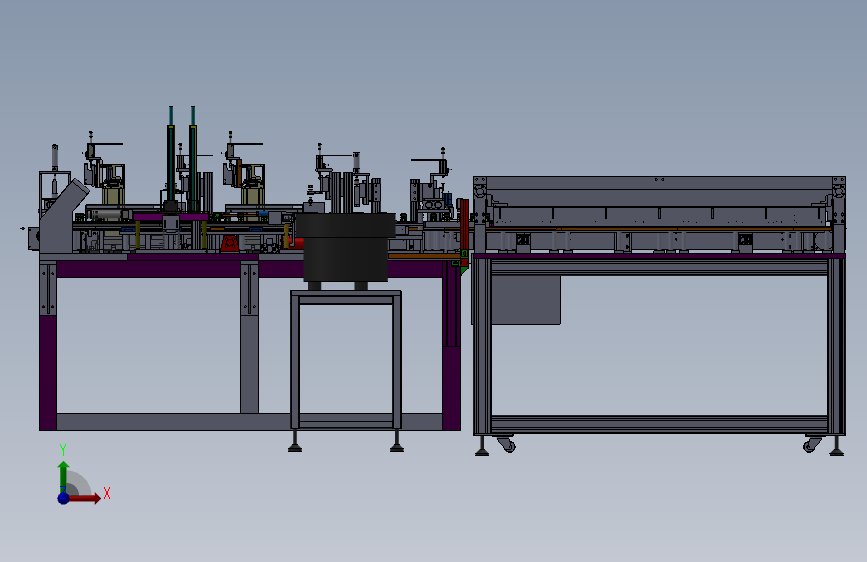Select the right caster wheel of right frame
Screen dimensions: 867x562
[812, 444]
